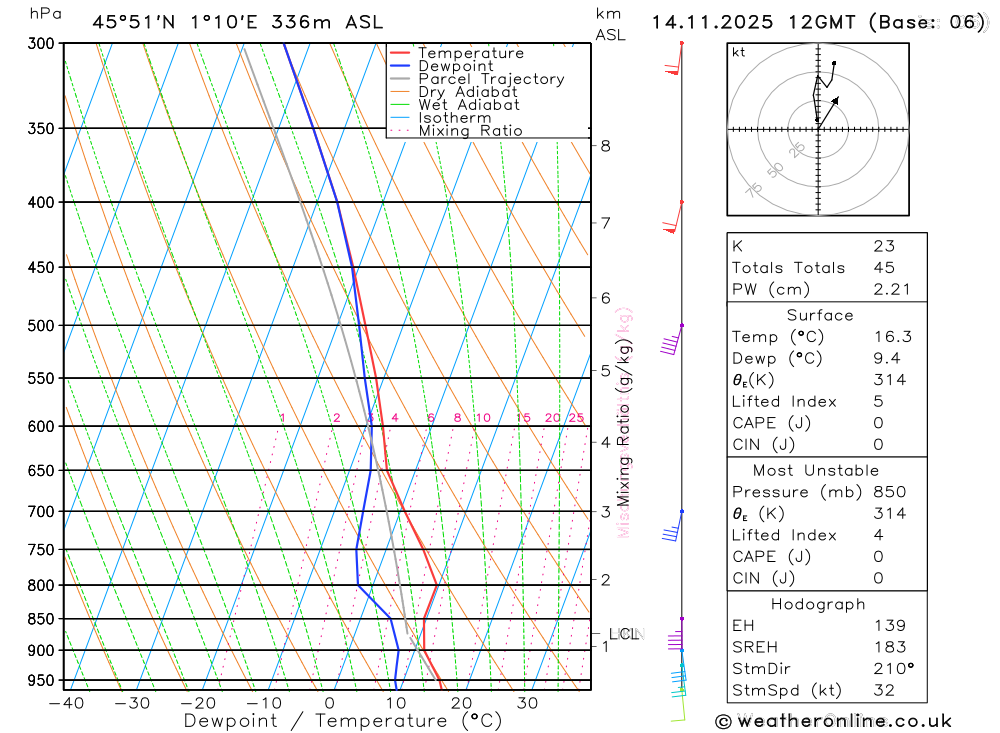Click the 700 hPa pressure label

pos(41,512)
